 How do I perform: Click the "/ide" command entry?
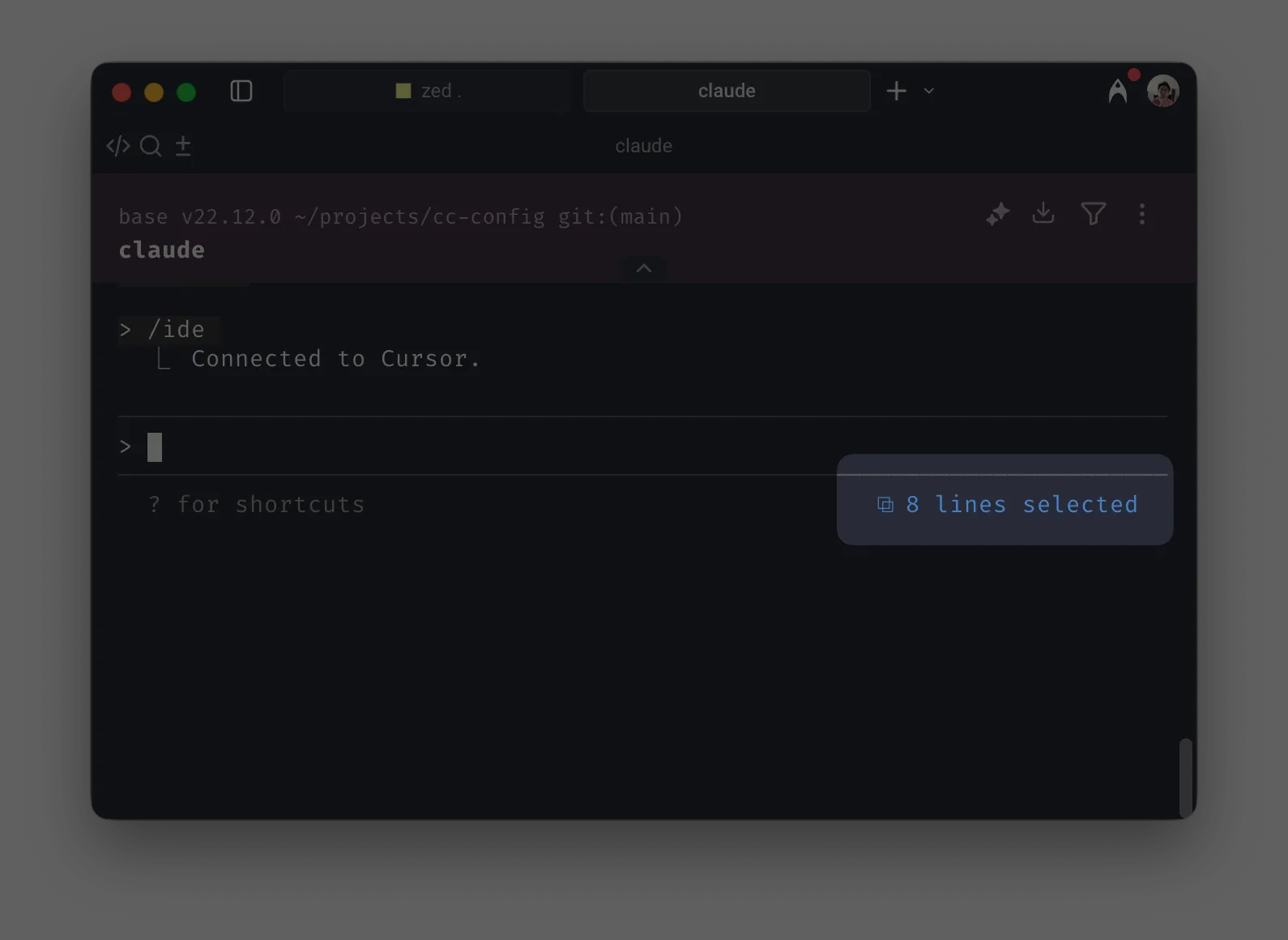[x=176, y=330]
